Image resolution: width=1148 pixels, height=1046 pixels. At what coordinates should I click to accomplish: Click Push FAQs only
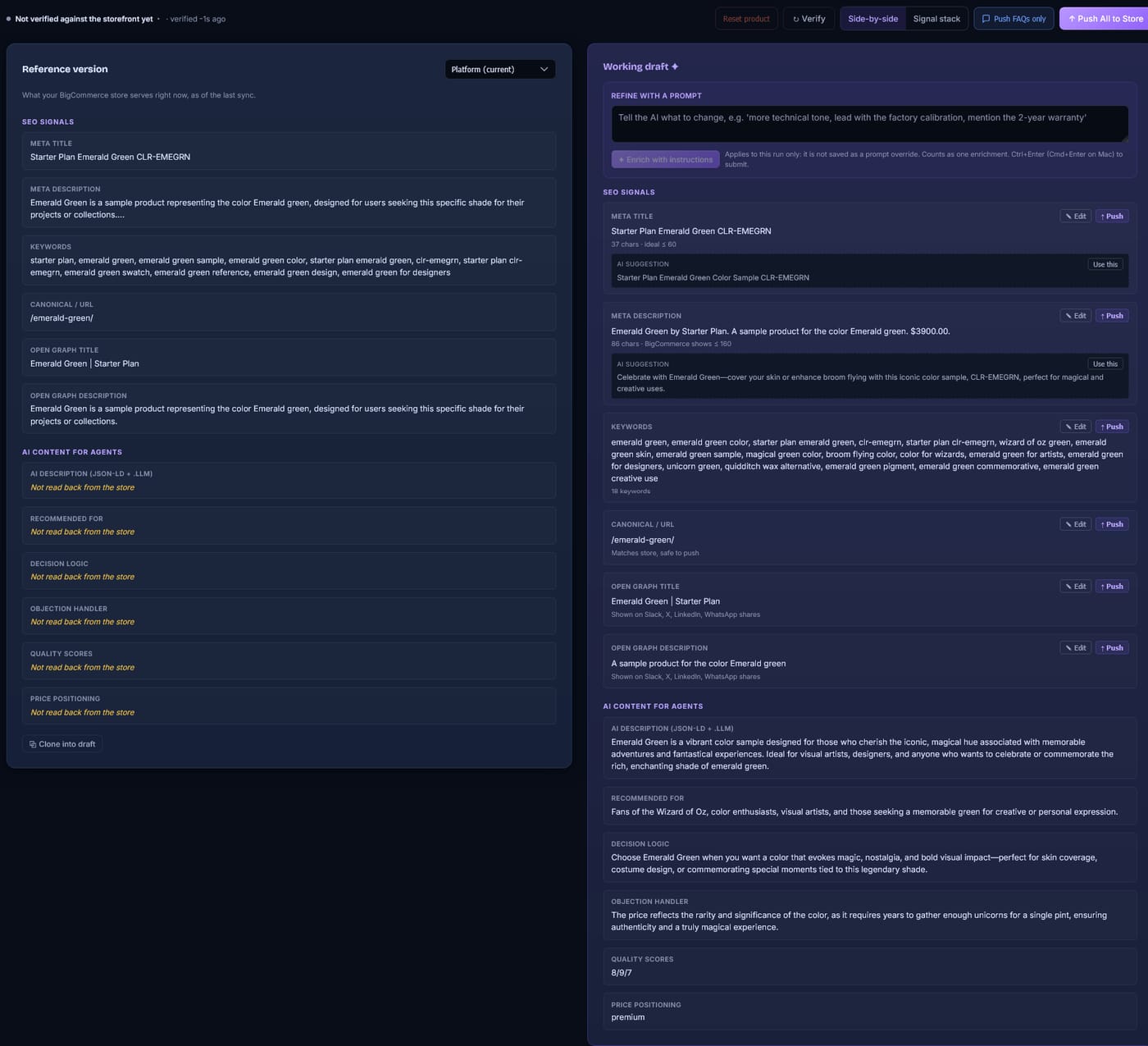coord(1014,19)
